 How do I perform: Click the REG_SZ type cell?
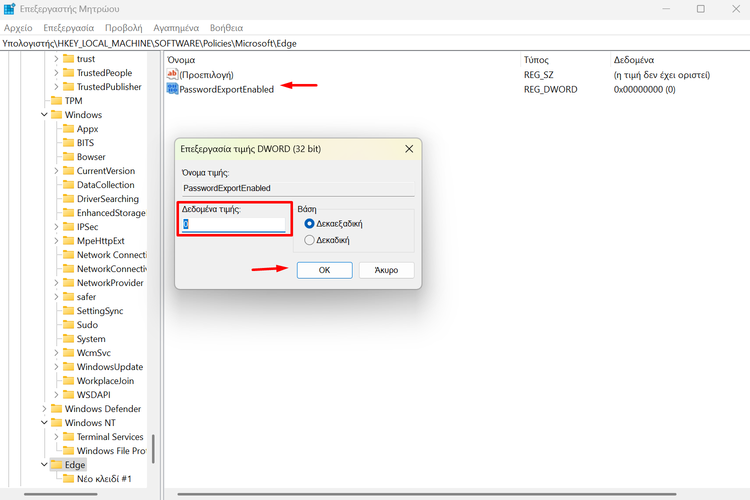pyautogui.click(x=539, y=75)
